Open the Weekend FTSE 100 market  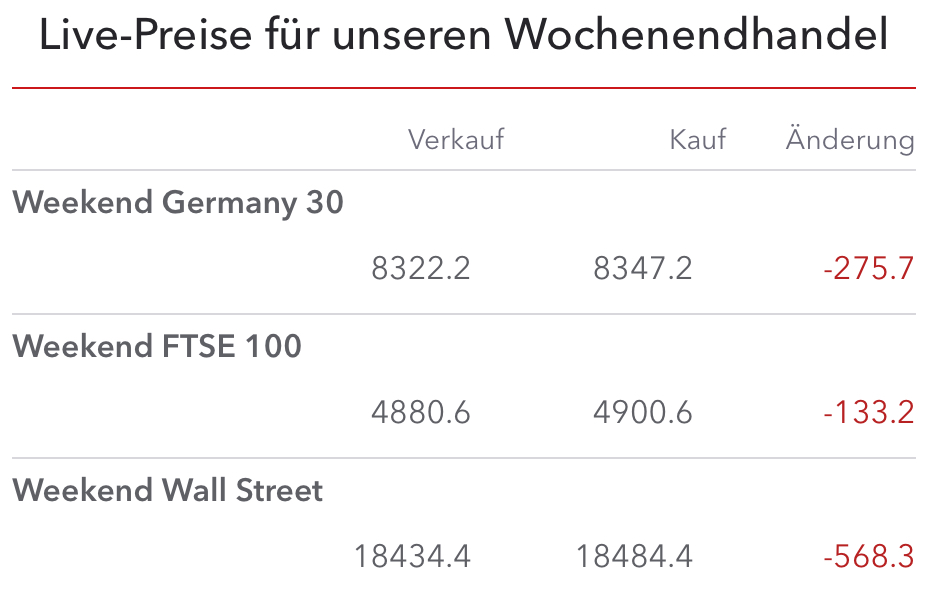click(x=157, y=347)
